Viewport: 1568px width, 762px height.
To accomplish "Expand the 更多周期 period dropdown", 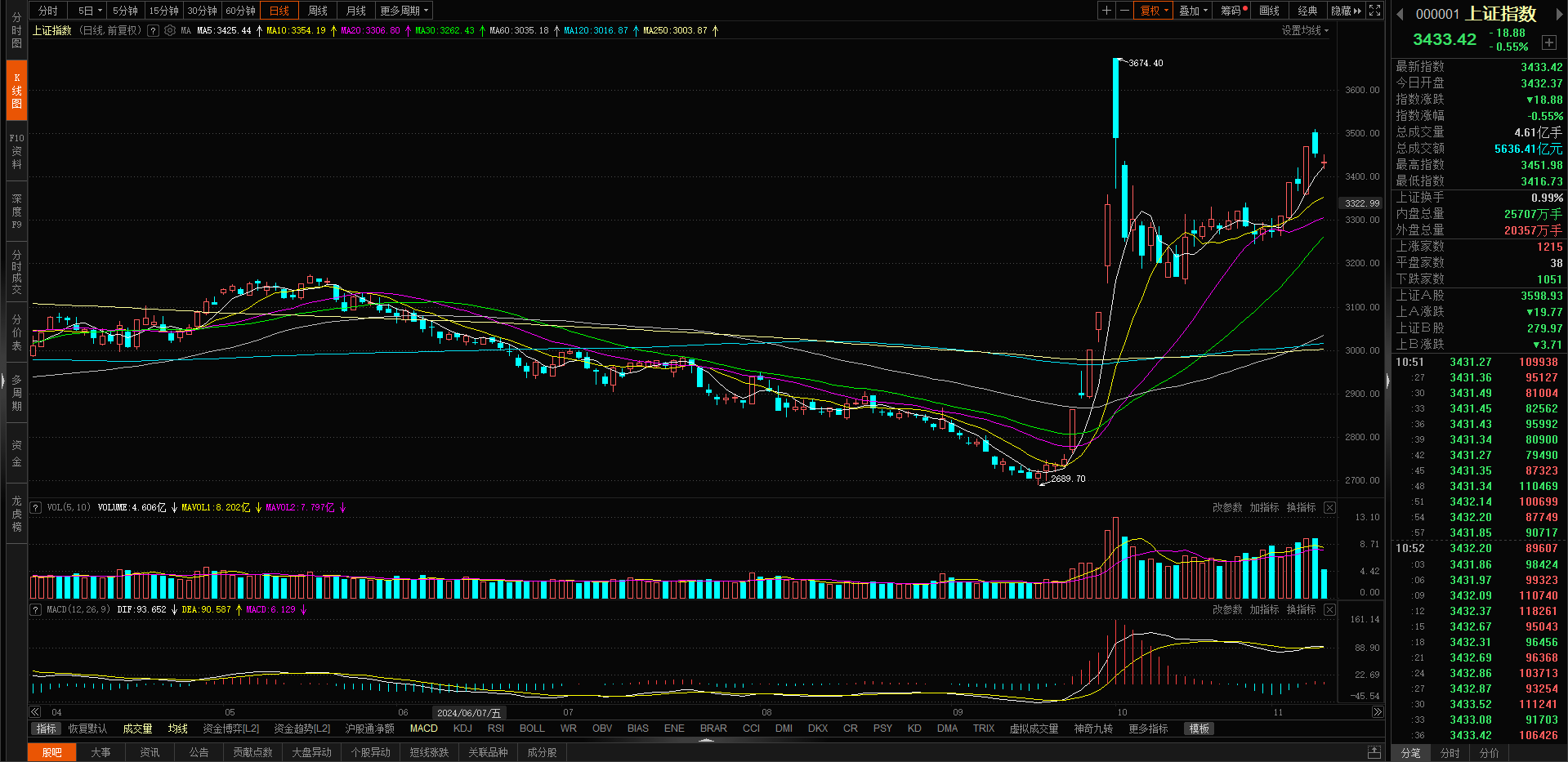I will click(x=404, y=11).
